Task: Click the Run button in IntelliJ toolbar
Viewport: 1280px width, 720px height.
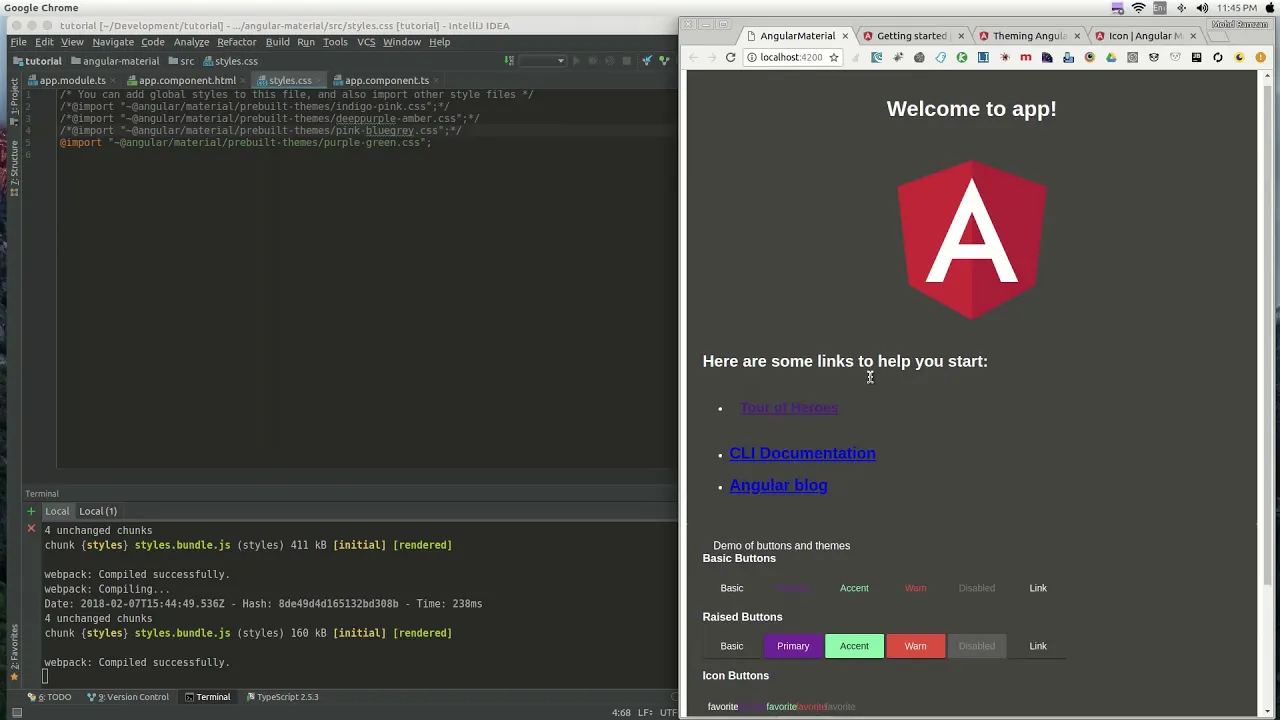Action: (x=575, y=61)
